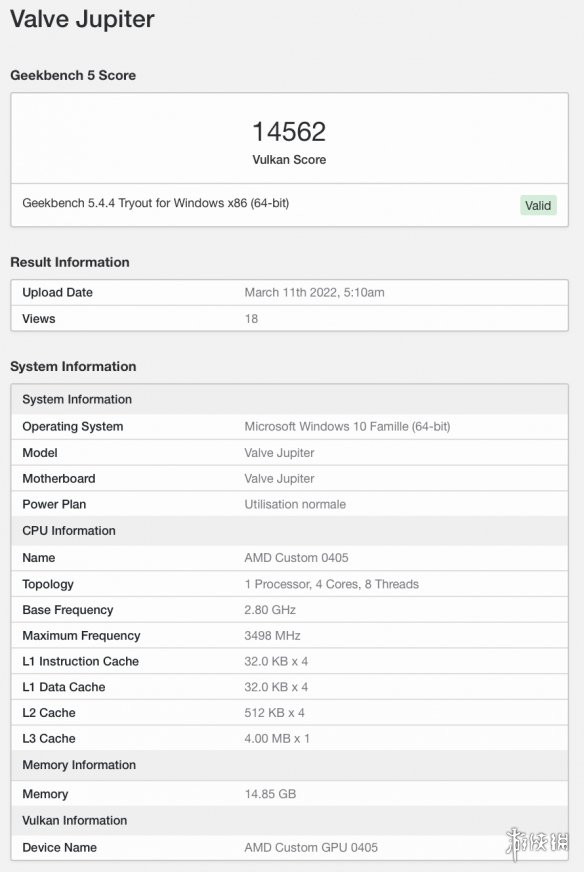
Task: Click the green Valid badge
Action: point(538,205)
